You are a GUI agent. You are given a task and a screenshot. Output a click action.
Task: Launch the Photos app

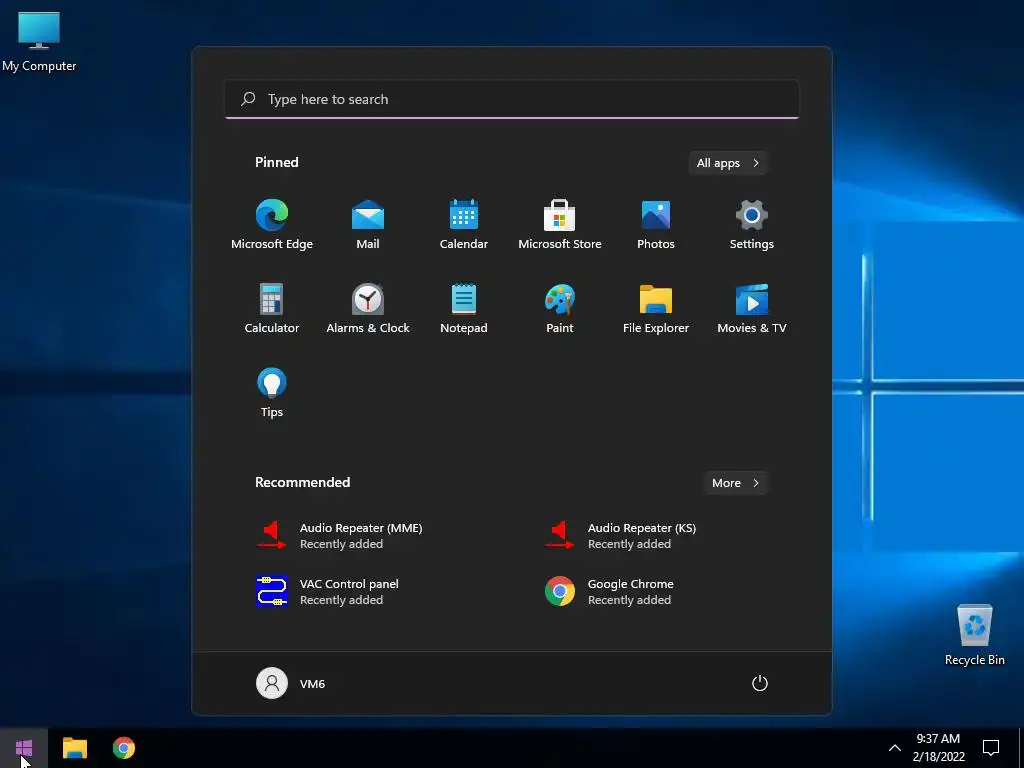[656, 224]
